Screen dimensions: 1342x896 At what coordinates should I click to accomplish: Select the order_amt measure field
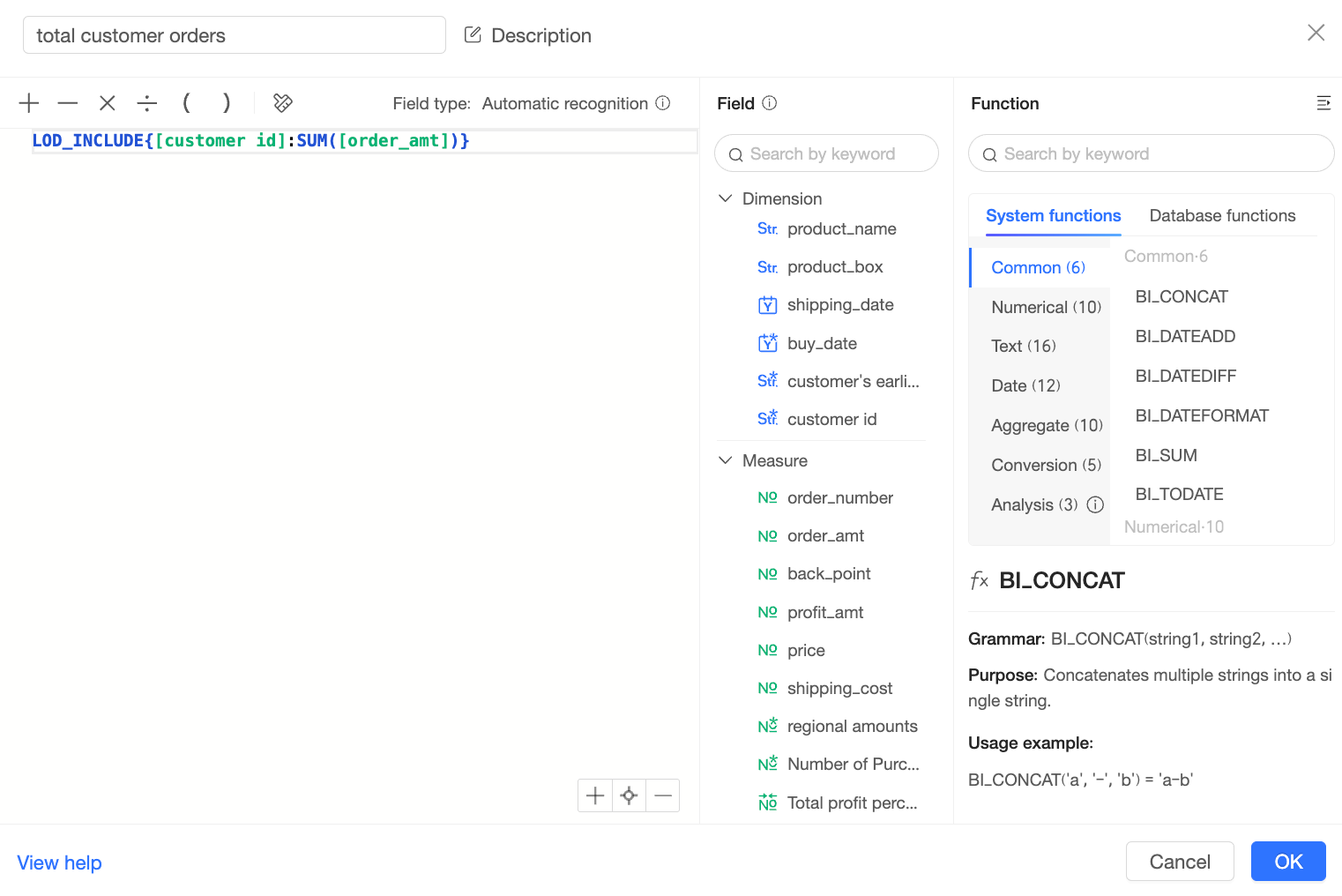(x=825, y=535)
